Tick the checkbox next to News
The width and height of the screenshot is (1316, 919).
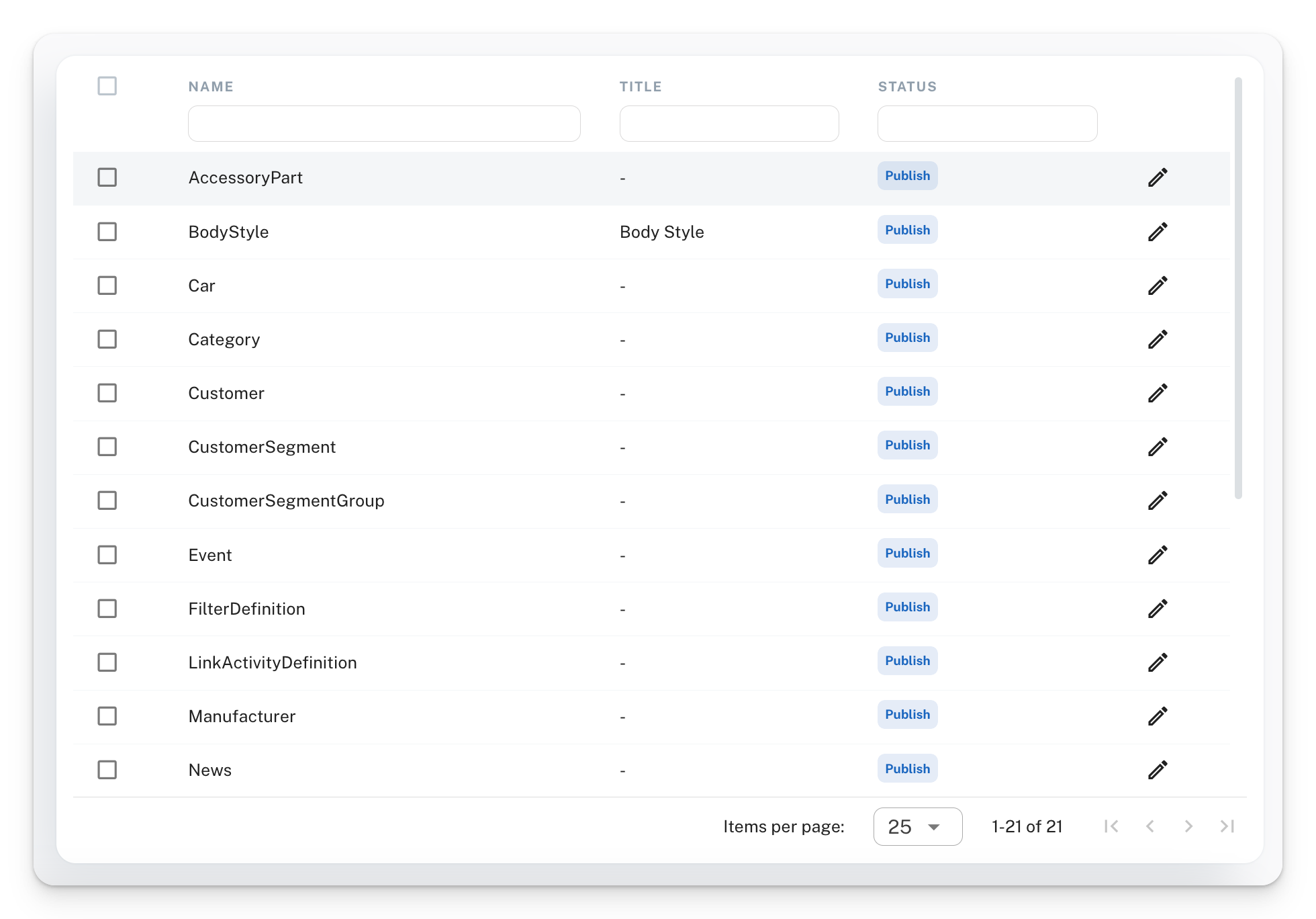(107, 770)
